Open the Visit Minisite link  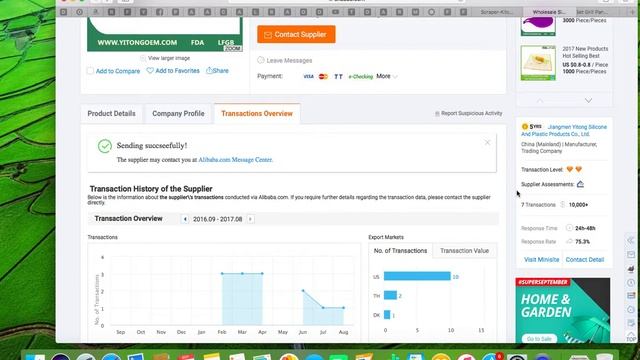pos(541,260)
